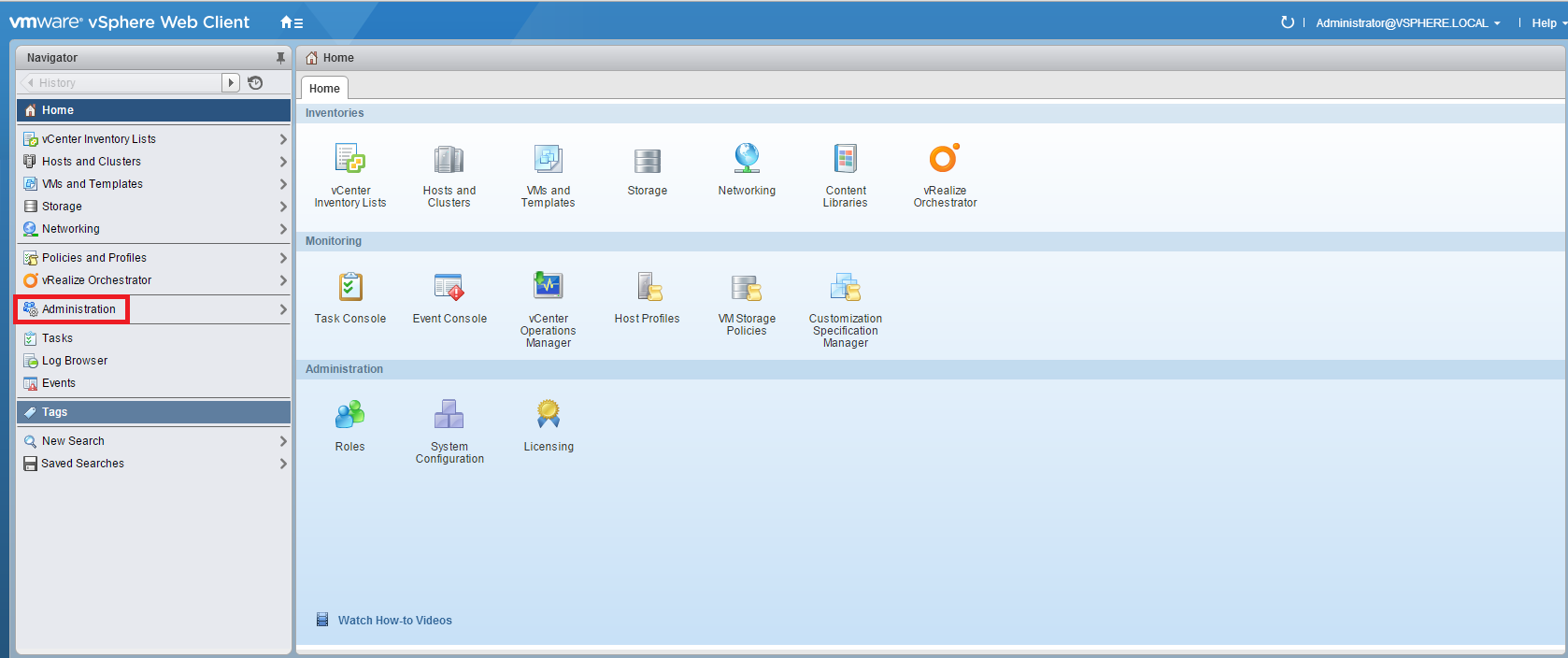The height and width of the screenshot is (658, 1568).
Task: Click the Tags icon in Navigator
Action: [x=31, y=412]
